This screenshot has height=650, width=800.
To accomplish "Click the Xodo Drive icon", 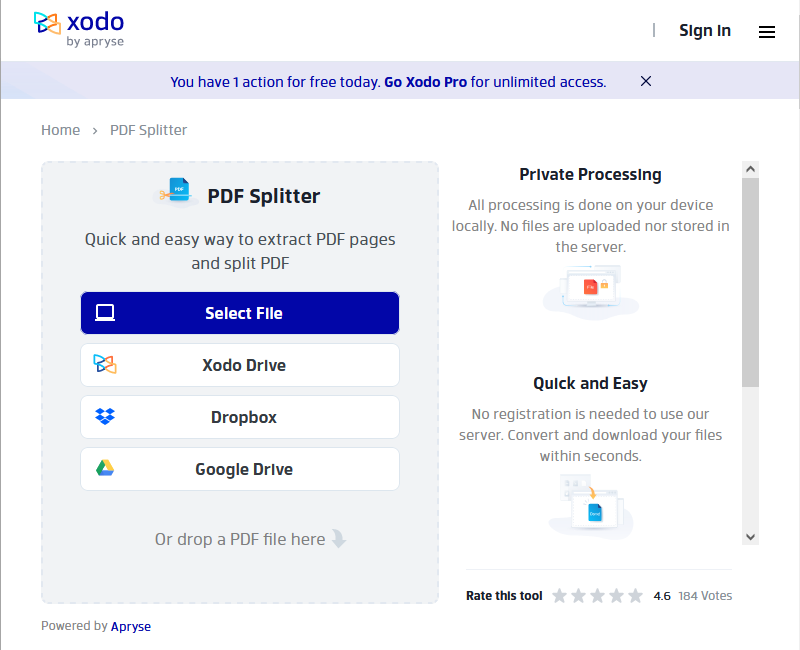I will (104, 365).
